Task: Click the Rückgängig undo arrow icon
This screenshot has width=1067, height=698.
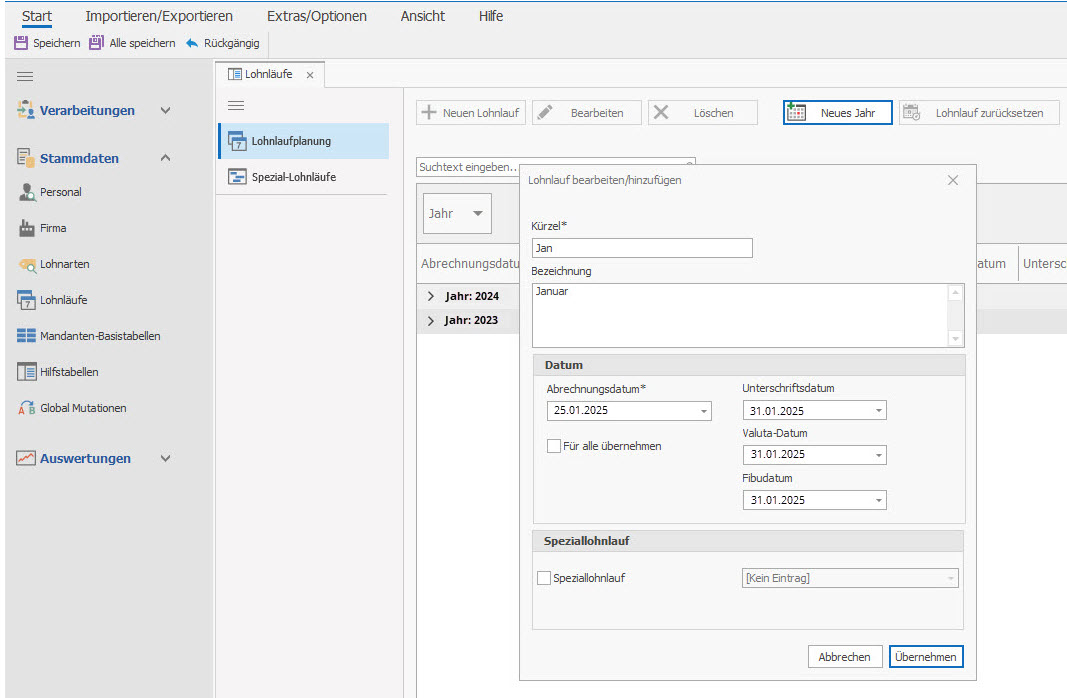Action: (x=192, y=43)
